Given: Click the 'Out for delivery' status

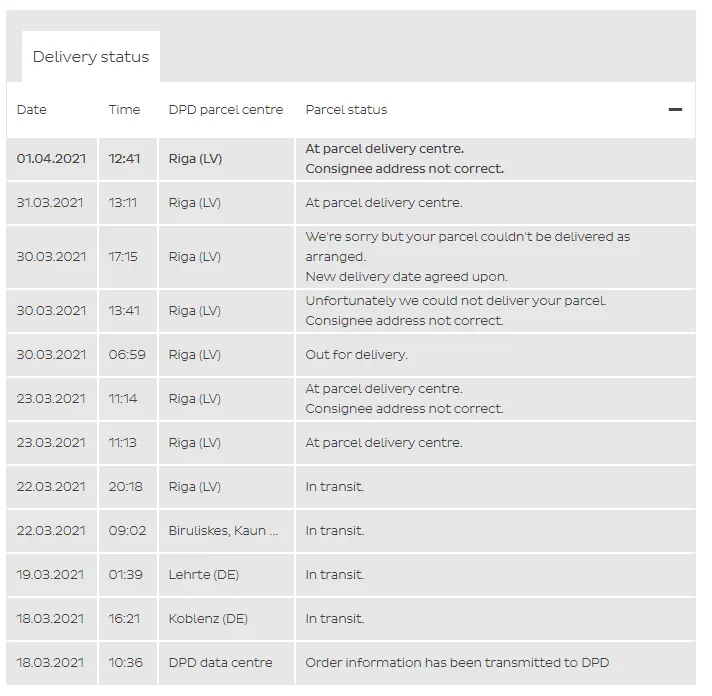Looking at the screenshot, I should click(x=356, y=355).
